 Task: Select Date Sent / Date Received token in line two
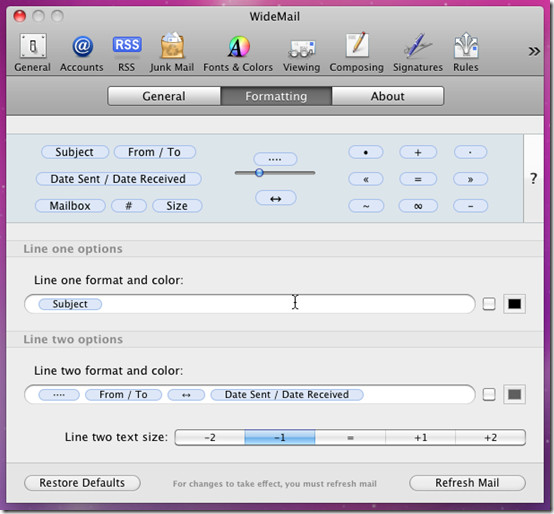tap(287, 395)
